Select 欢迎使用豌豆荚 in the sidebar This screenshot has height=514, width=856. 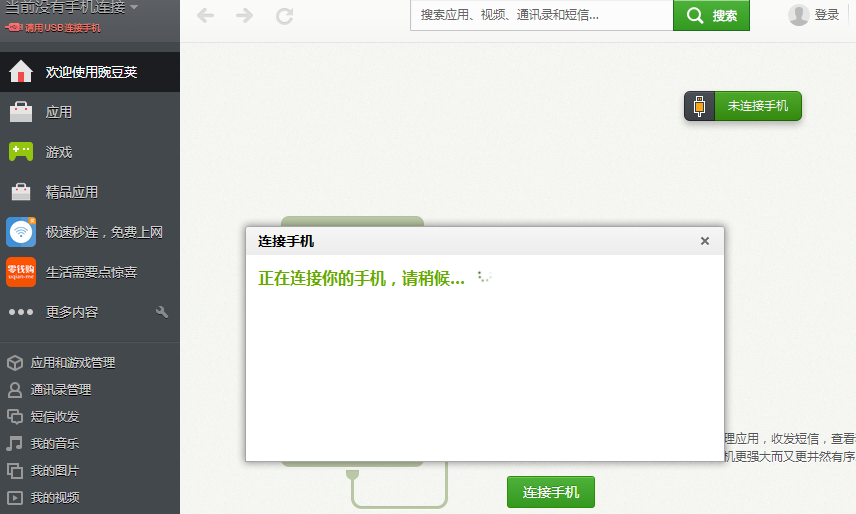(x=90, y=72)
